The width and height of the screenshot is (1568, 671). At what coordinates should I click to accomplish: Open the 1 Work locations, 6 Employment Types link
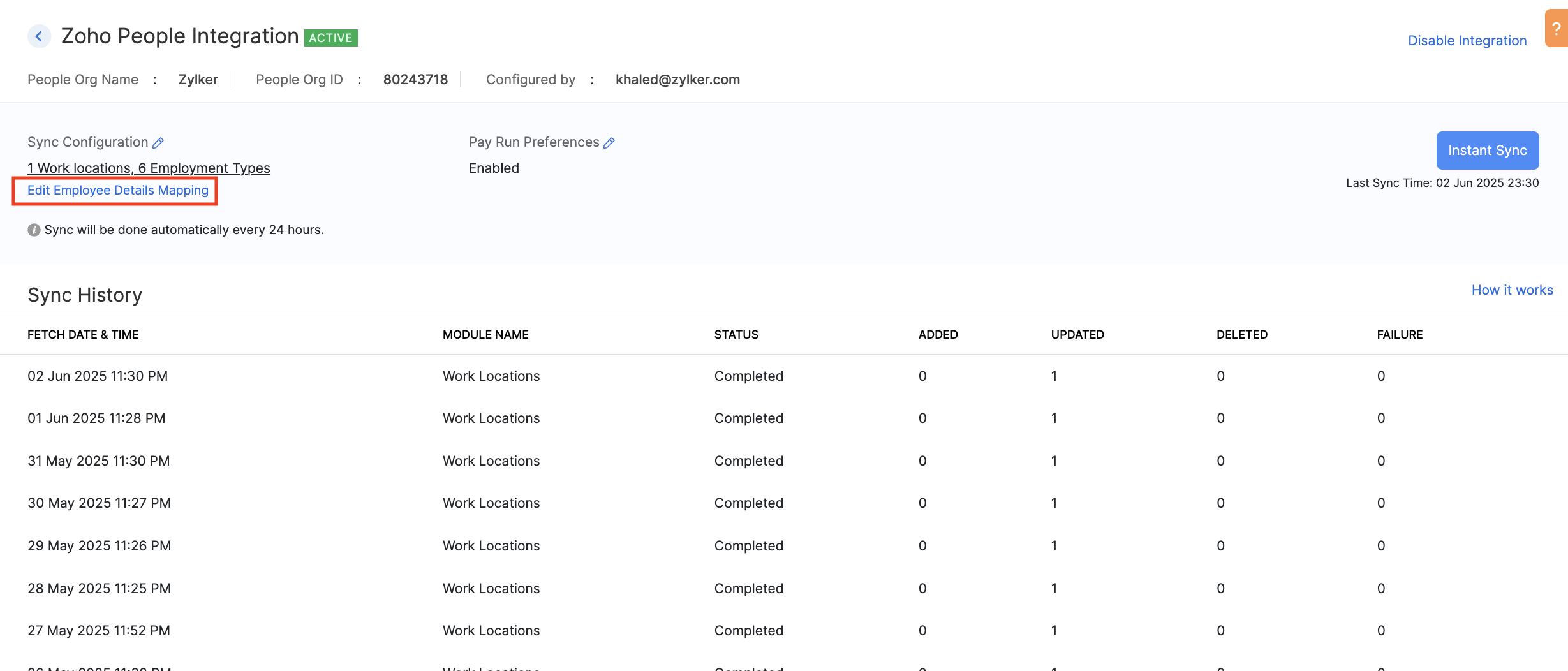point(149,168)
